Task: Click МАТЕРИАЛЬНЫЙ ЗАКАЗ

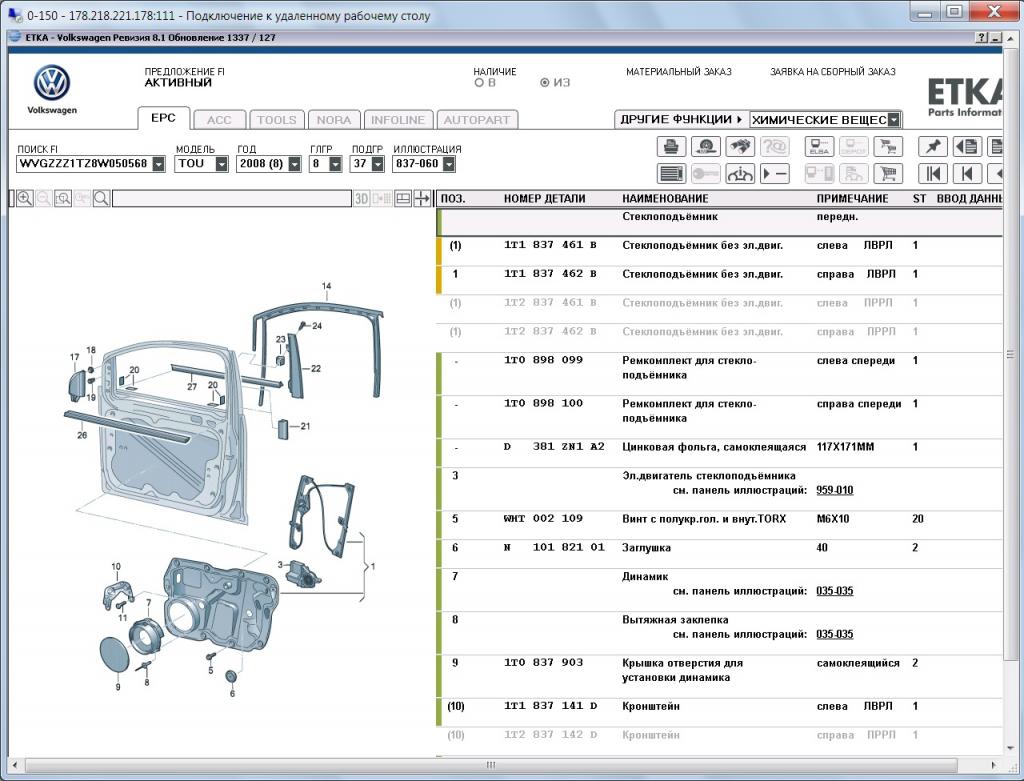Action: point(679,72)
